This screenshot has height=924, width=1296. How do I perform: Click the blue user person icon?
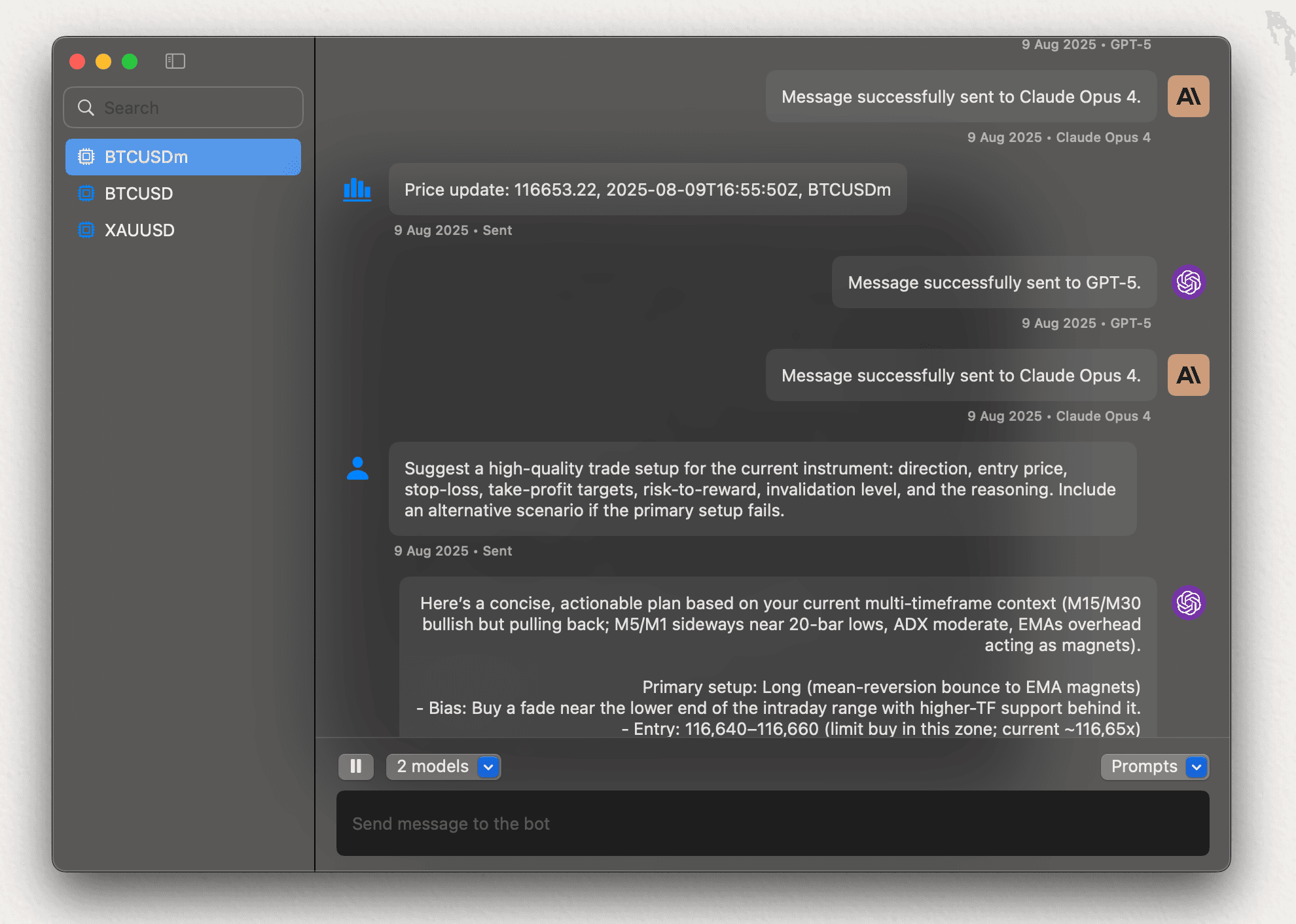[x=357, y=469]
